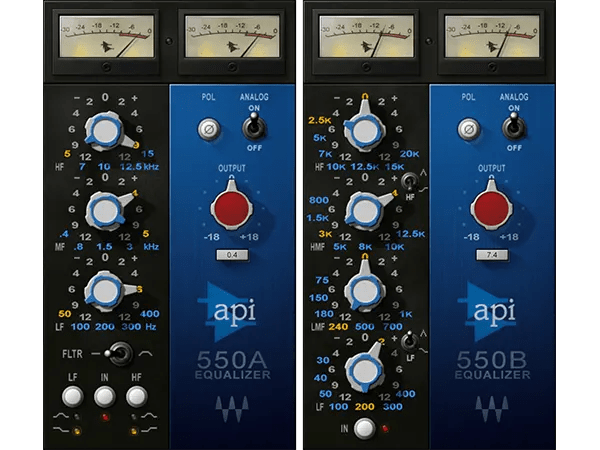Click the 550B HF gain knob
Image resolution: width=600 pixels, height=450 pixels.
point(364,131)
